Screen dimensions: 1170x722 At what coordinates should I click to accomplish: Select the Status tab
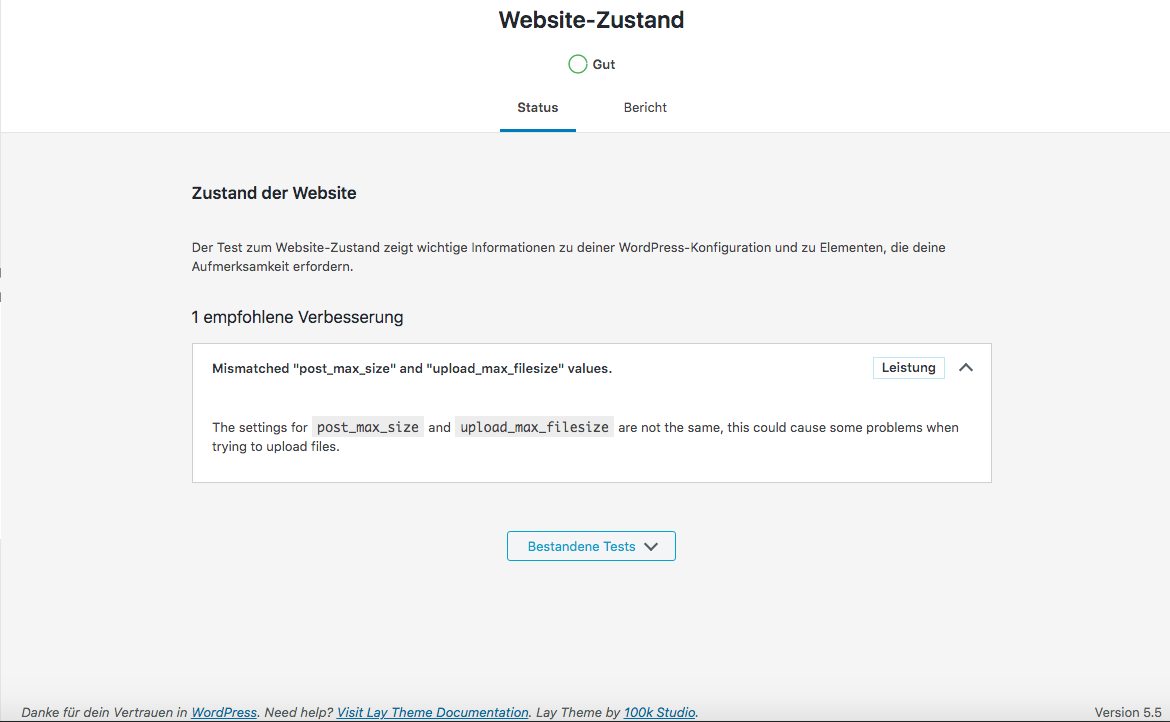[537, 107]
